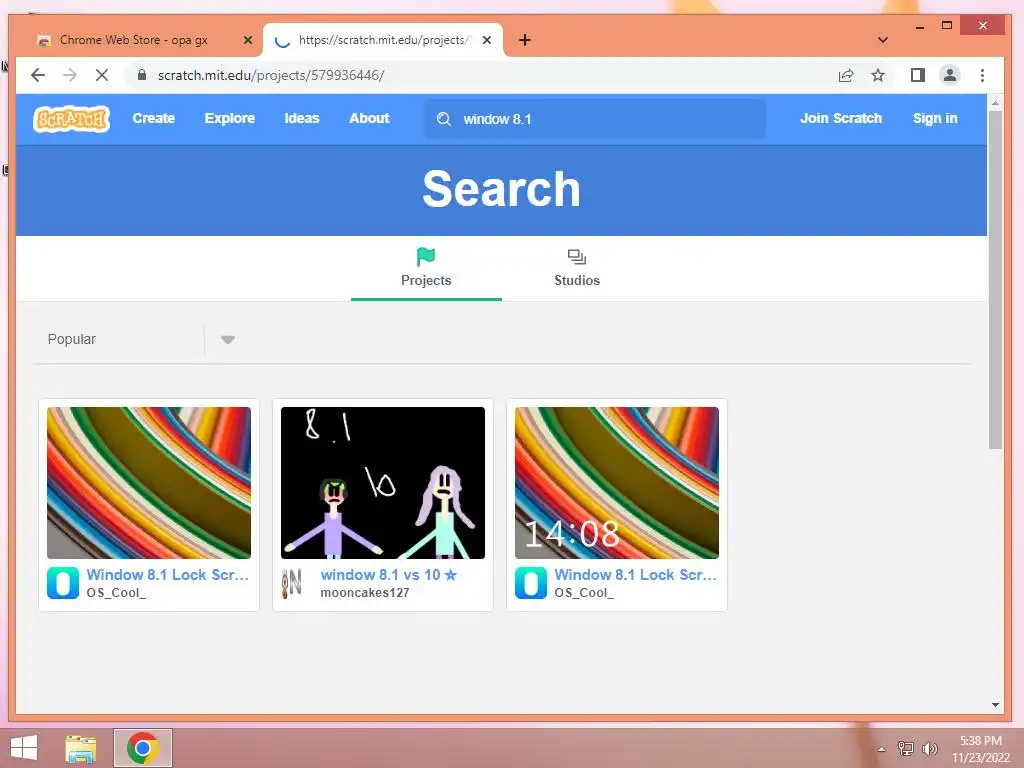Click OS_Cool_ username under the 14:08 project
1024x768 pixels.
point(584,593)
